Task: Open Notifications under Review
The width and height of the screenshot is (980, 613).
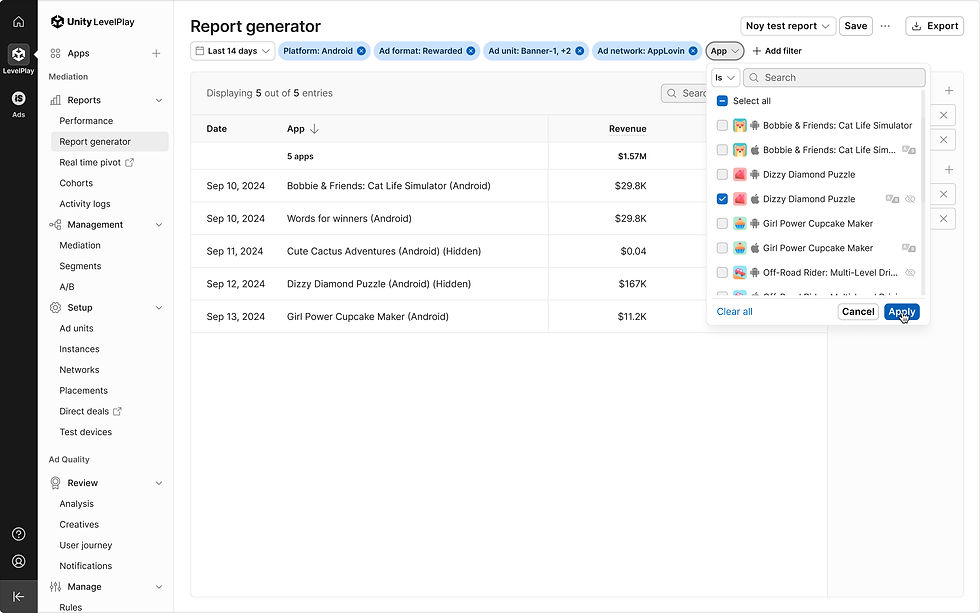Action: 86,566
